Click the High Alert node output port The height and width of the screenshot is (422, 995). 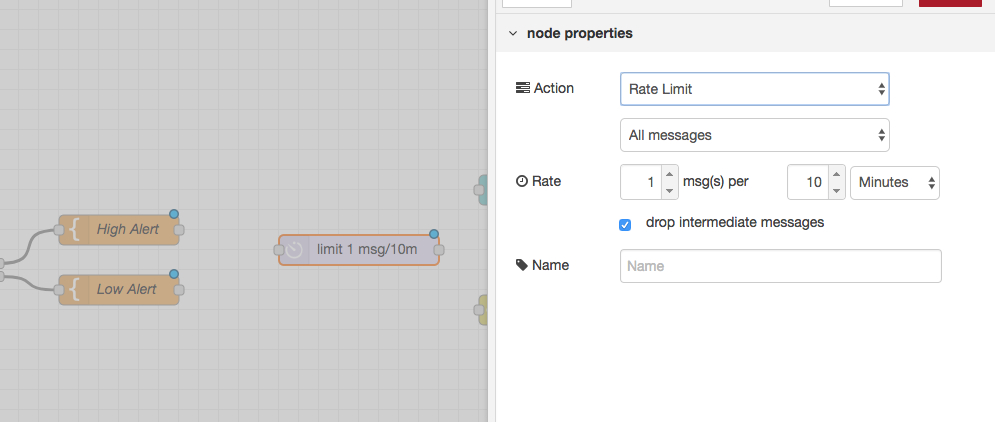pyautogui.click(x=179, y=230)
